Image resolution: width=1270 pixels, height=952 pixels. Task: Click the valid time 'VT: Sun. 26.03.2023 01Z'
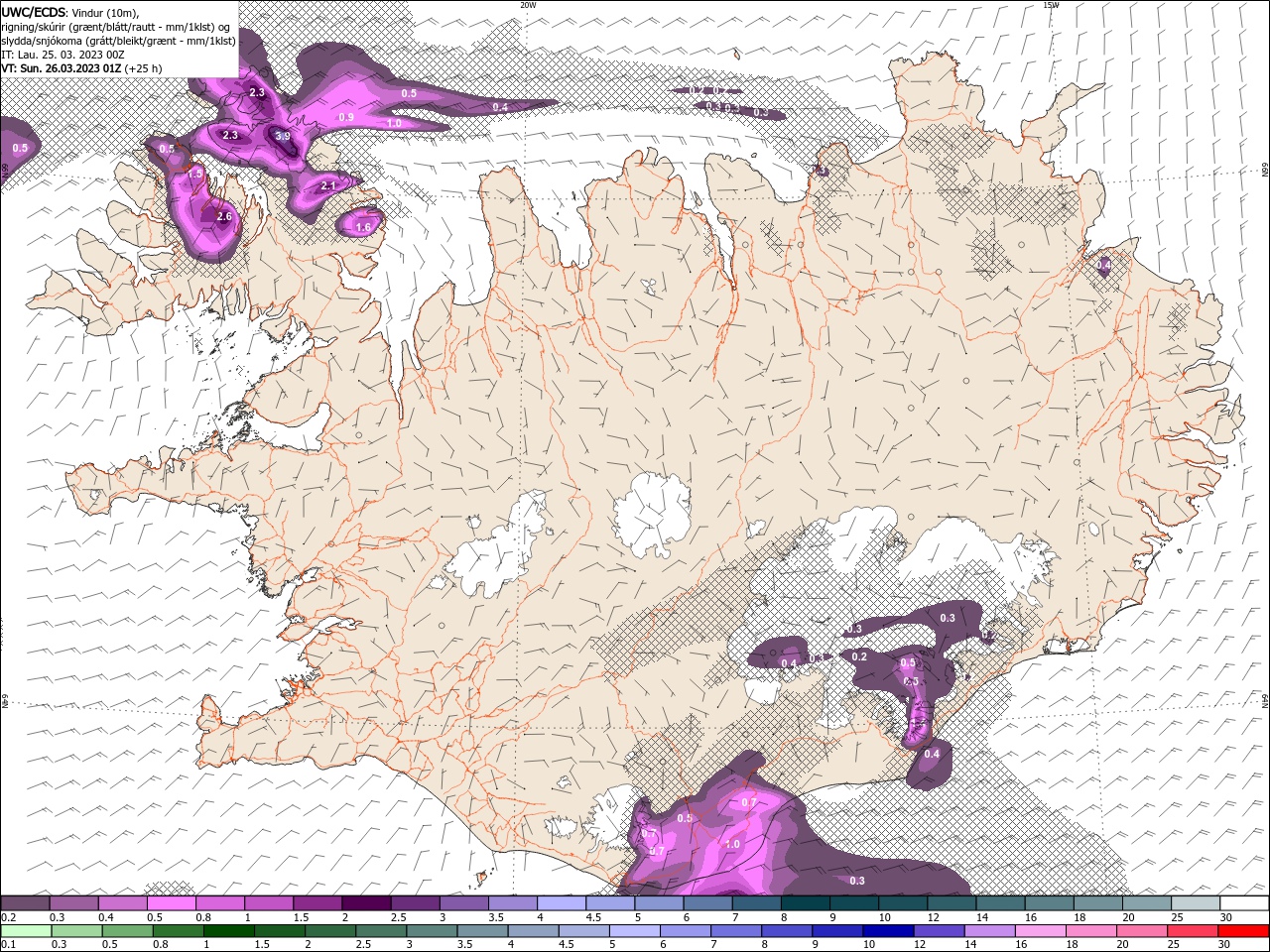62,68
